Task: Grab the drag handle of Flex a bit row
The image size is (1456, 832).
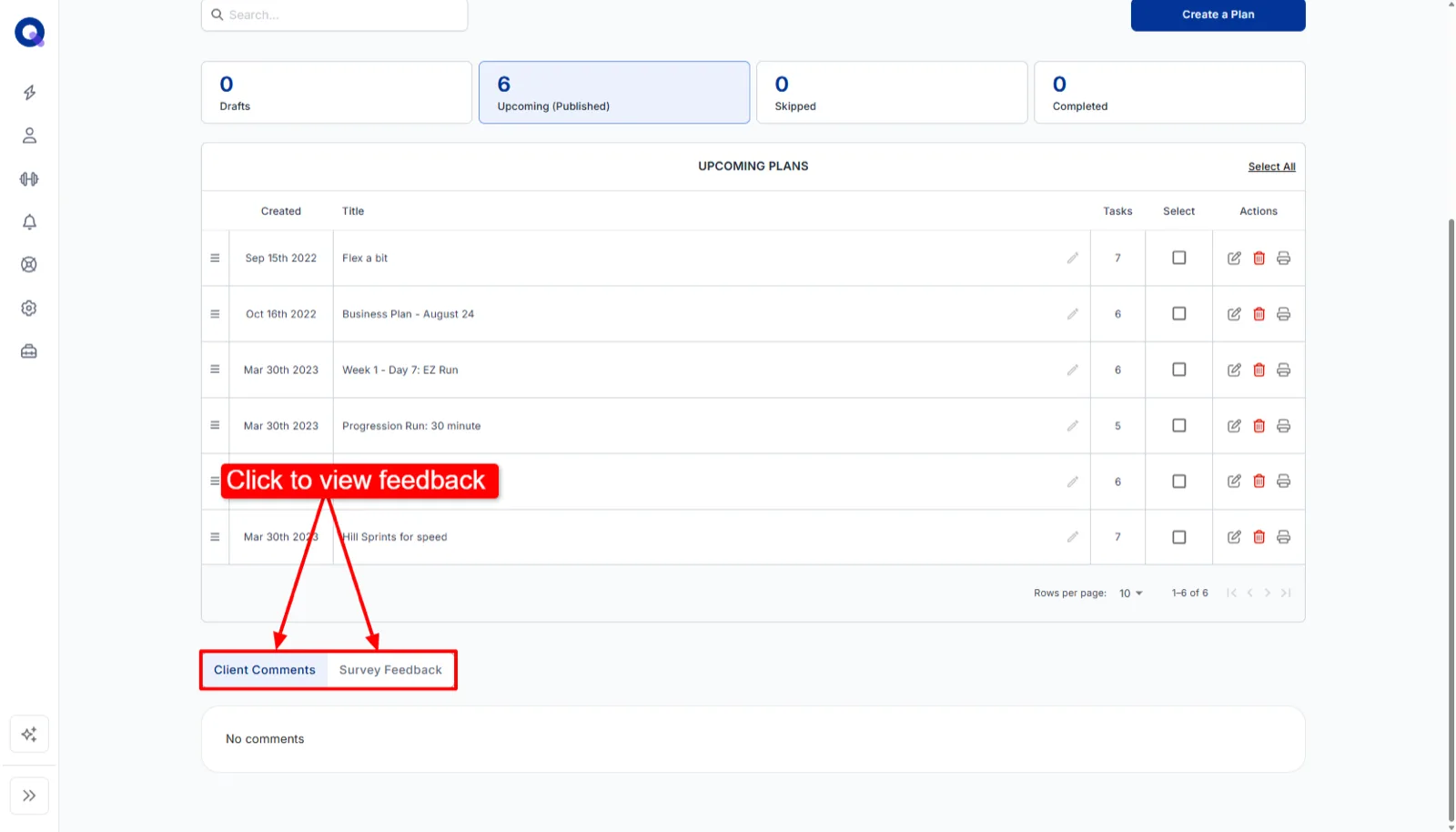Action: pyautogui.click(x=215, y=259)
